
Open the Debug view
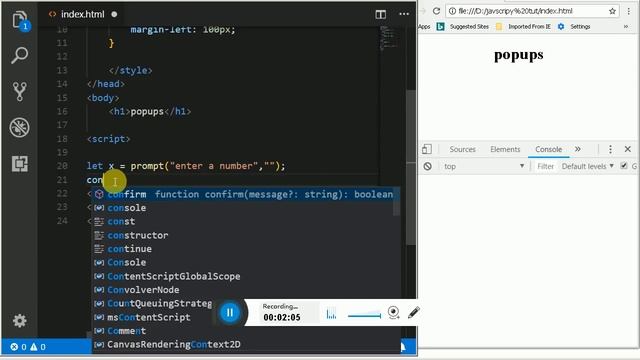20,127
